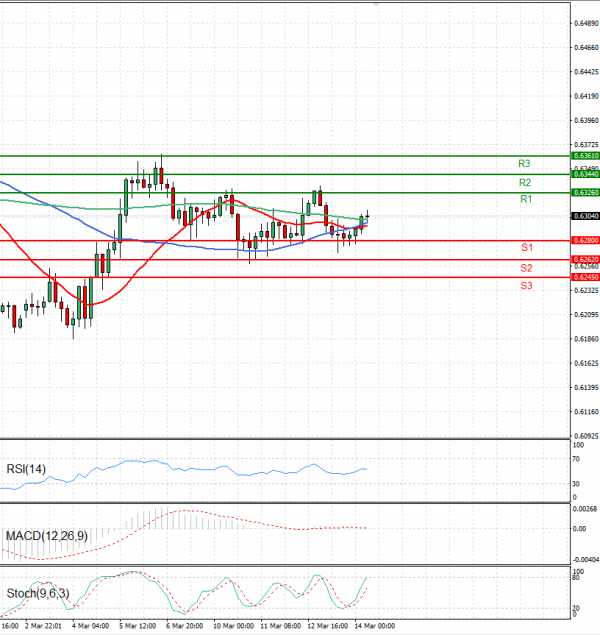The height and width of the screenshot is (635, 600).
Task: Select the S1 support level label
Action: coord(525,247)
